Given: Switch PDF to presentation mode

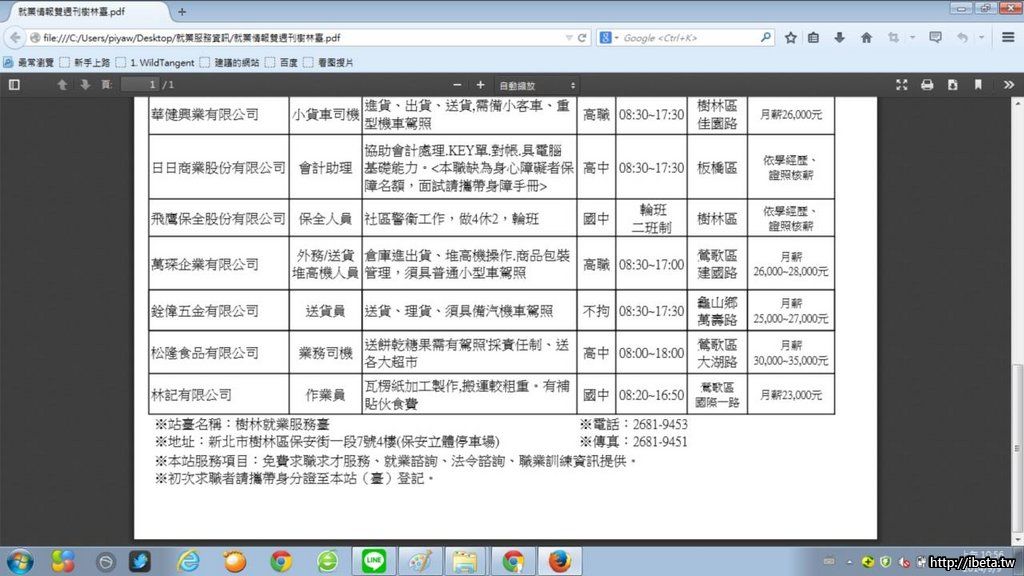Looking at the screenshot, I should 901,85.
